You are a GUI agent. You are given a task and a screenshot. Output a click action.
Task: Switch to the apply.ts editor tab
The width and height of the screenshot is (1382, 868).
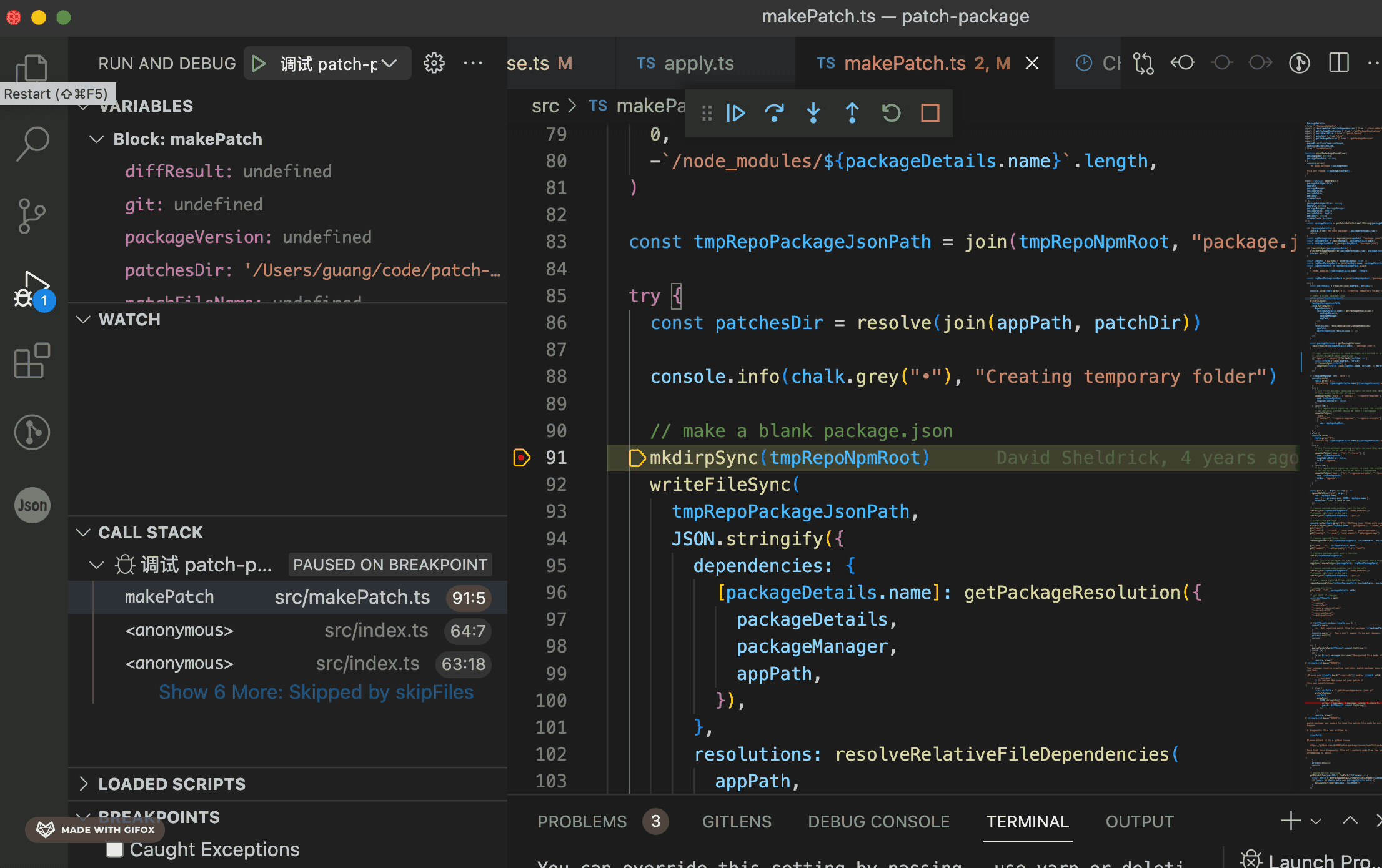click(x=698, y=63)
